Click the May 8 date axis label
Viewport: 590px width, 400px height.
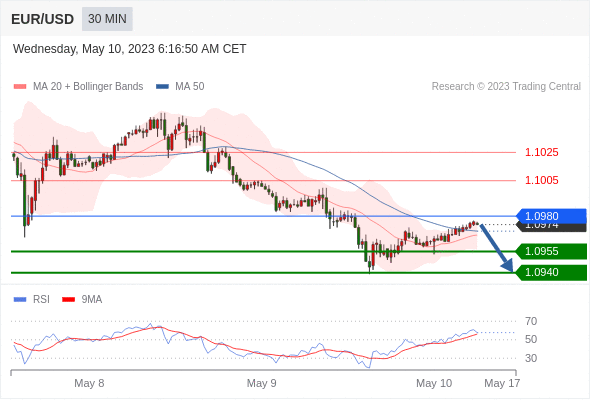point(89,383)
